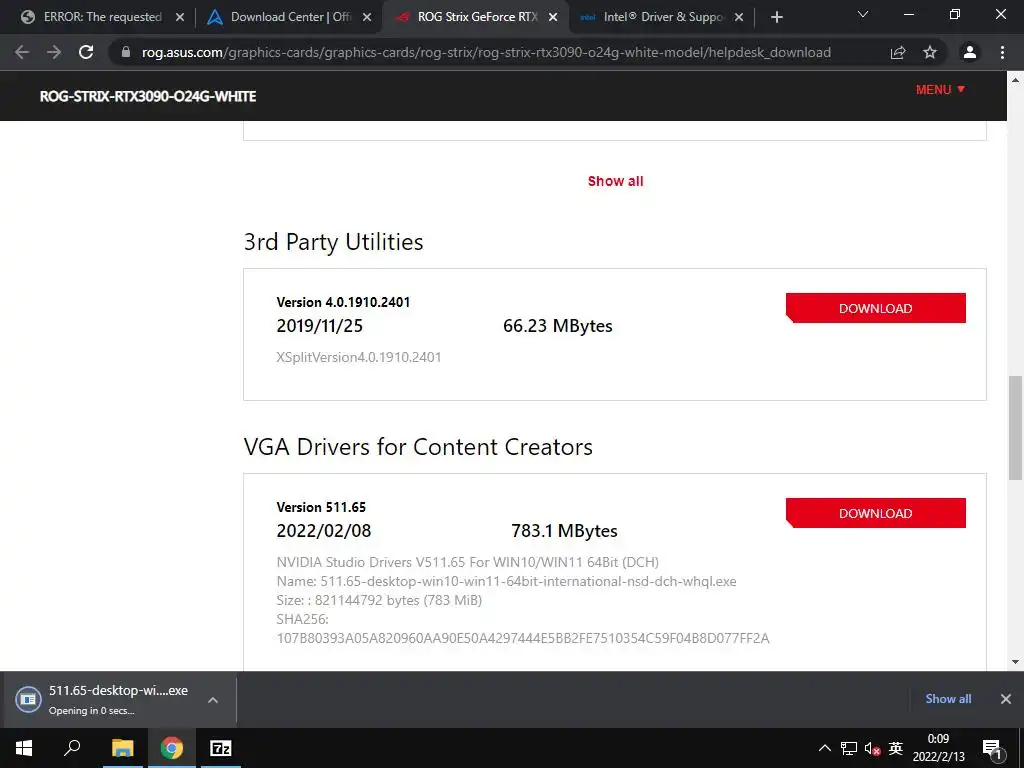Click VGA Drivers for Content Creators heading
This screenshot has width=1024, height=768.
pos(418,447)
